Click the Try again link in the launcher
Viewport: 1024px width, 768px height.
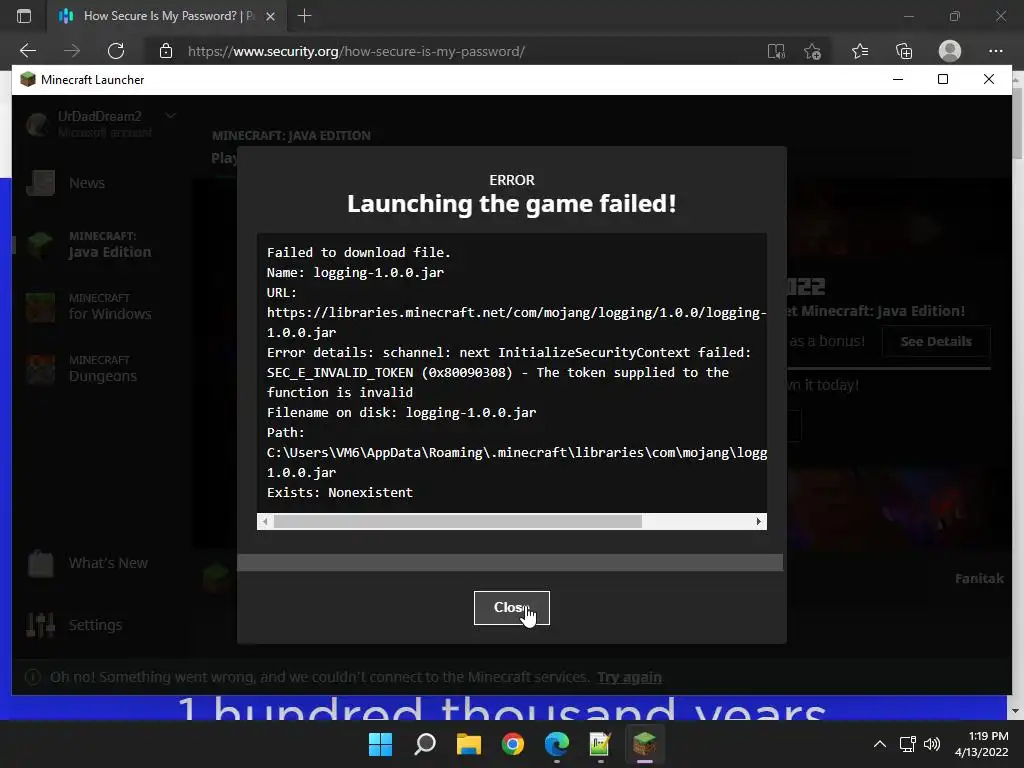click(629, 677)
